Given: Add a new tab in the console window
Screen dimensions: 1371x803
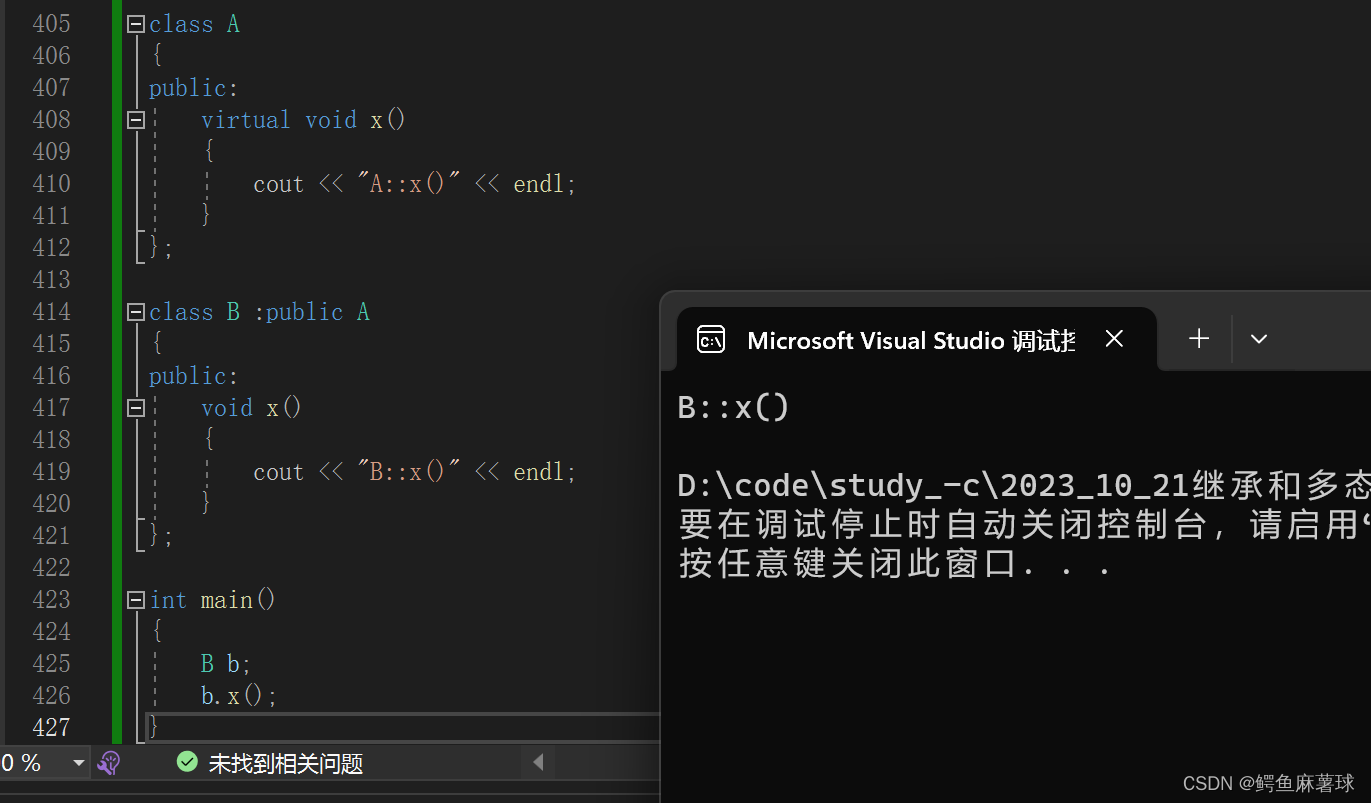Looking at the screenshot, I should pos(1199,339).
